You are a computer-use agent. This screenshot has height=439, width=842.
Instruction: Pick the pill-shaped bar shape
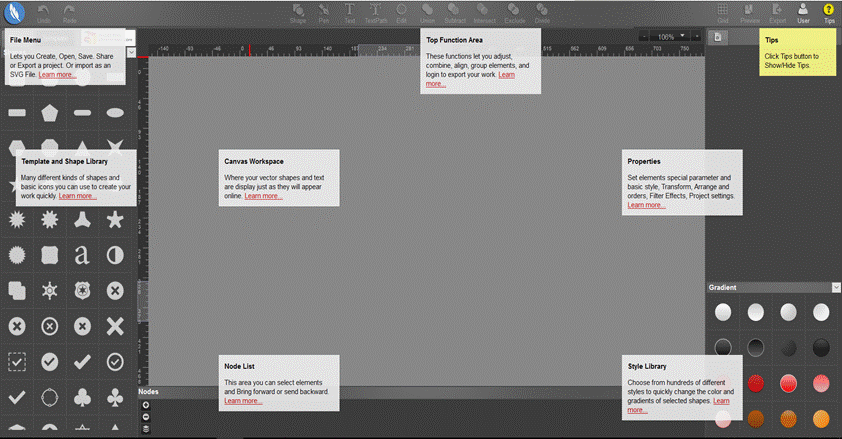click(82, 113)
